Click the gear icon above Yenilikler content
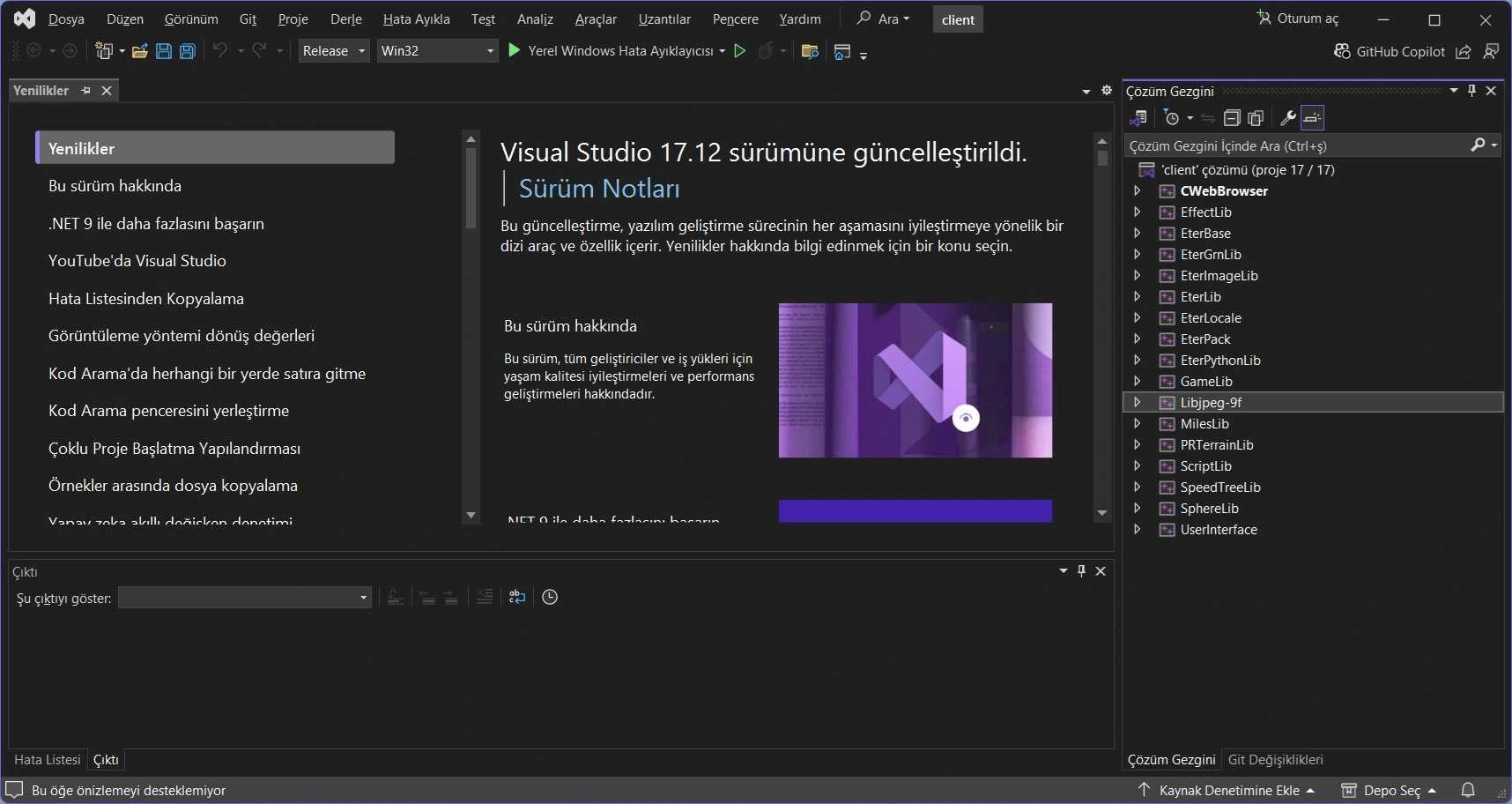Image resolution: width=1512 pixels, height=804 pixels. (1107, 90)
